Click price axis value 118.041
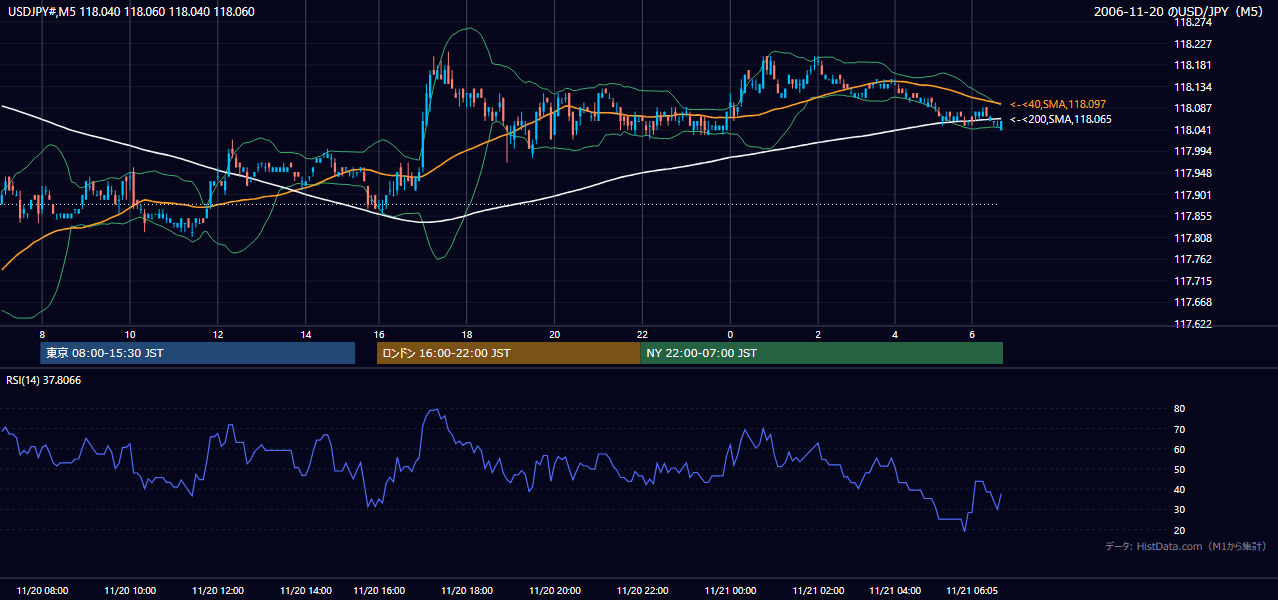 [1192, 130]
